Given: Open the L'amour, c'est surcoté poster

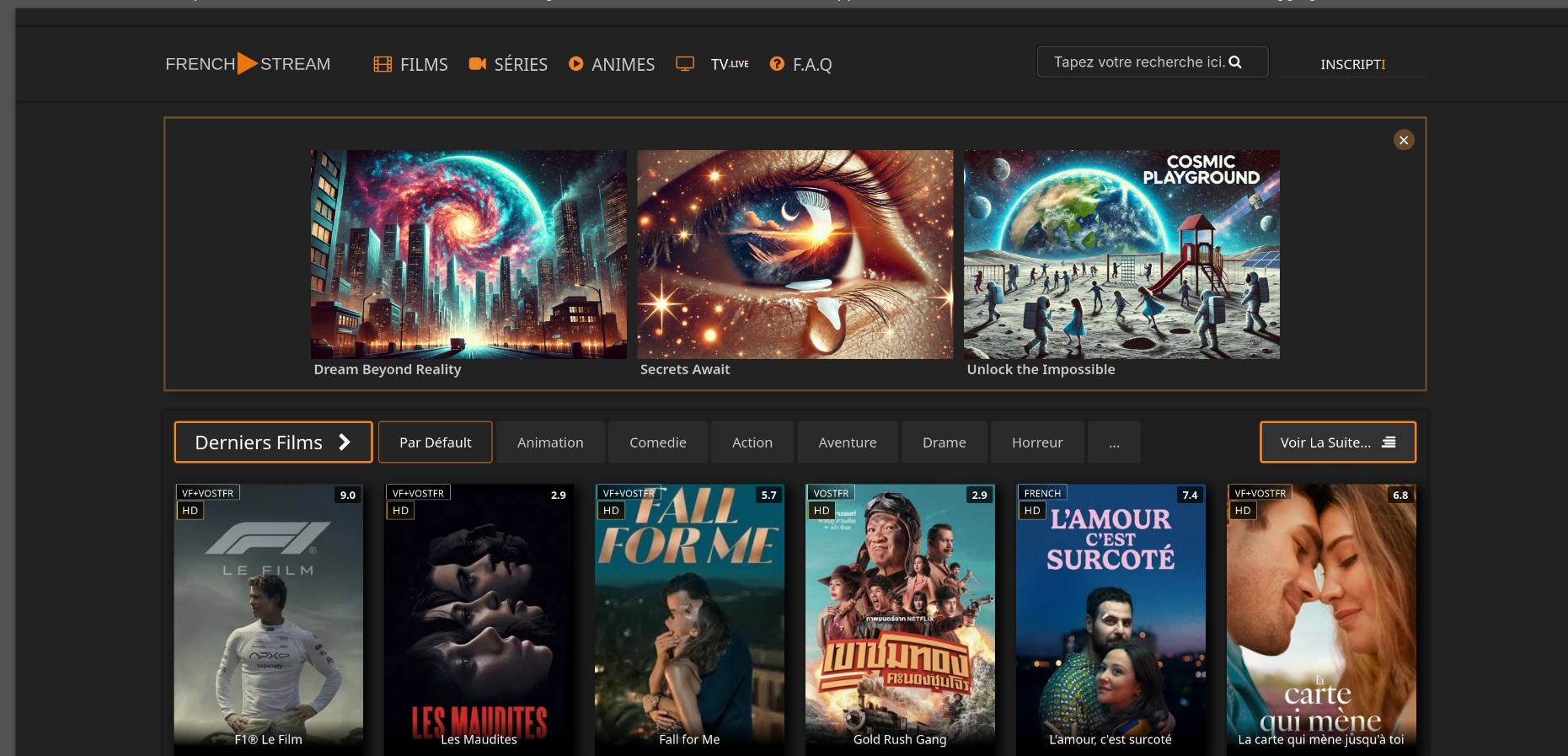Looking at the screenshot, I should tap(1110, 619).
